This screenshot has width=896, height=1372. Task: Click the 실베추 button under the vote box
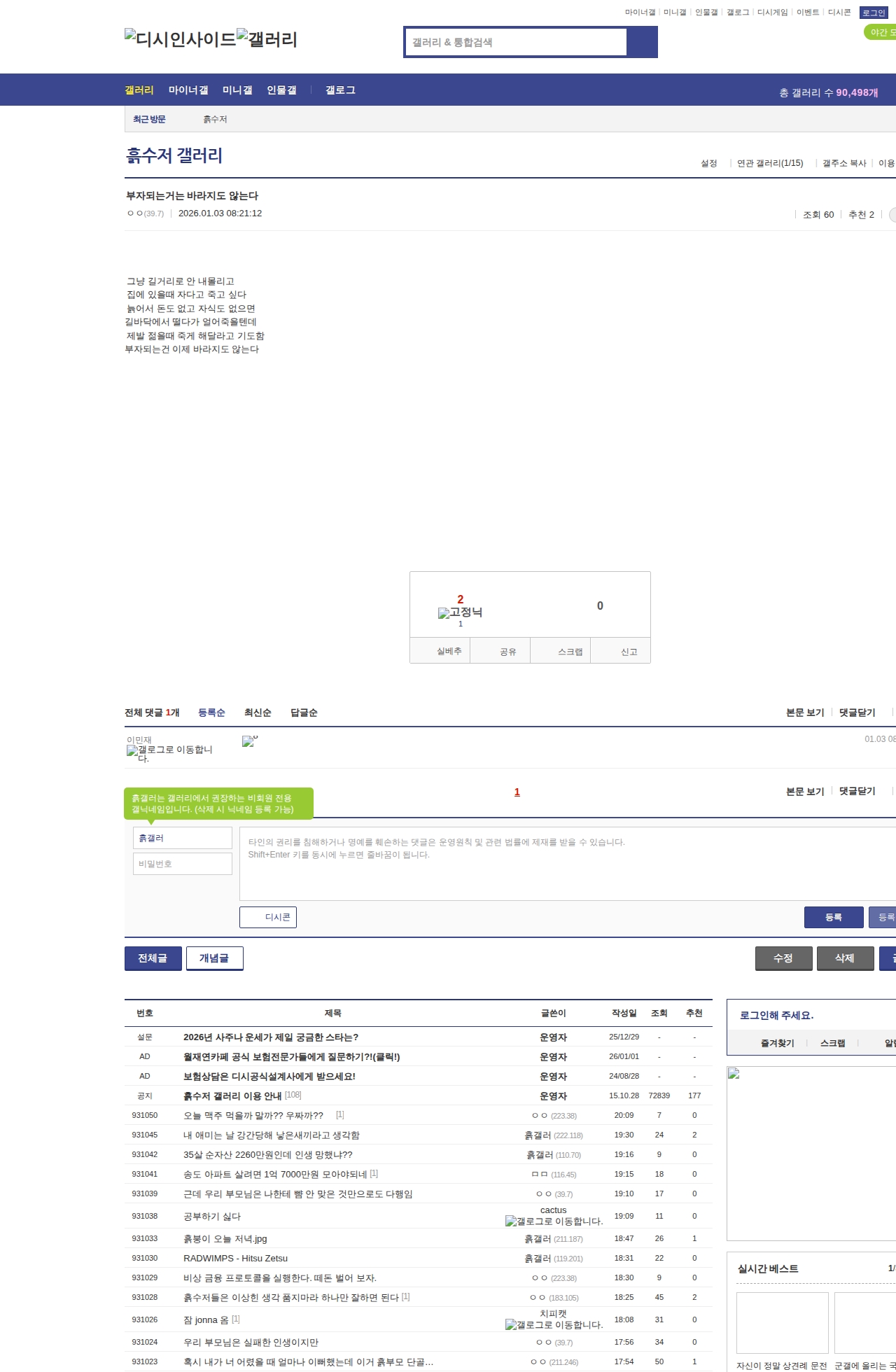point(449,651)
